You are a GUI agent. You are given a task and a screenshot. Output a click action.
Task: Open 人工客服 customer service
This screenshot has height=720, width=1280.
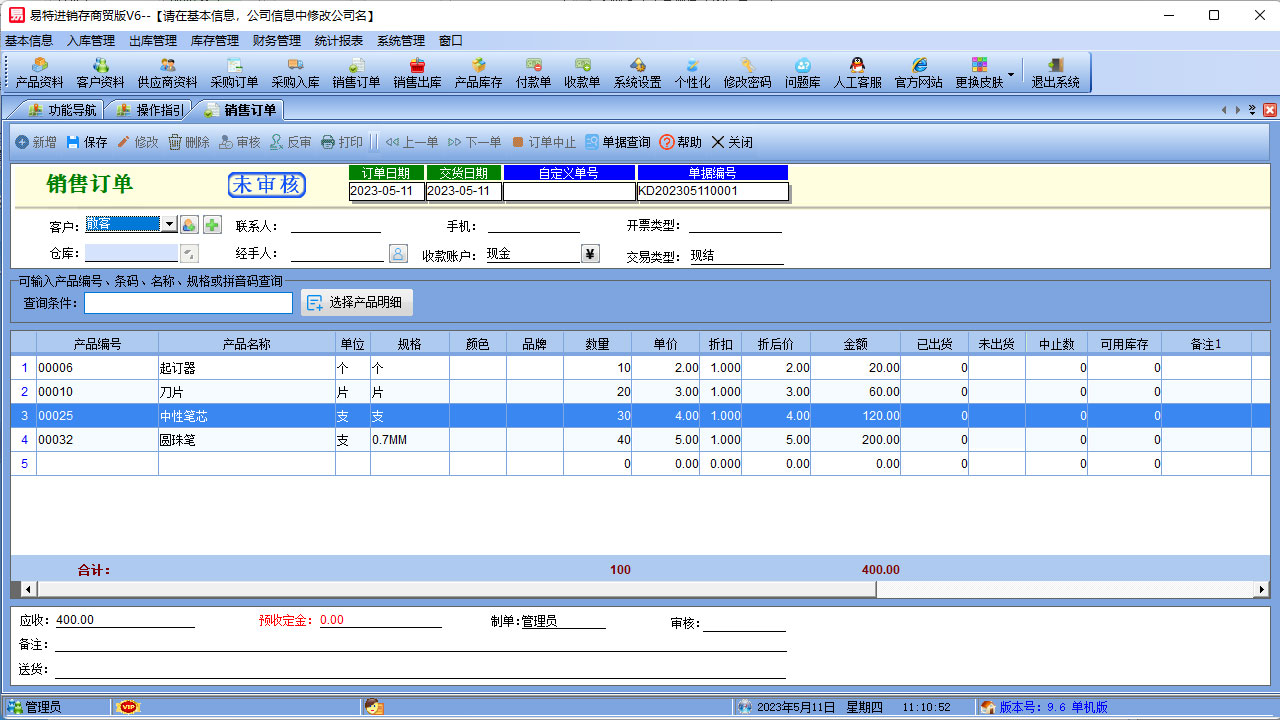[x=855, y=72]
